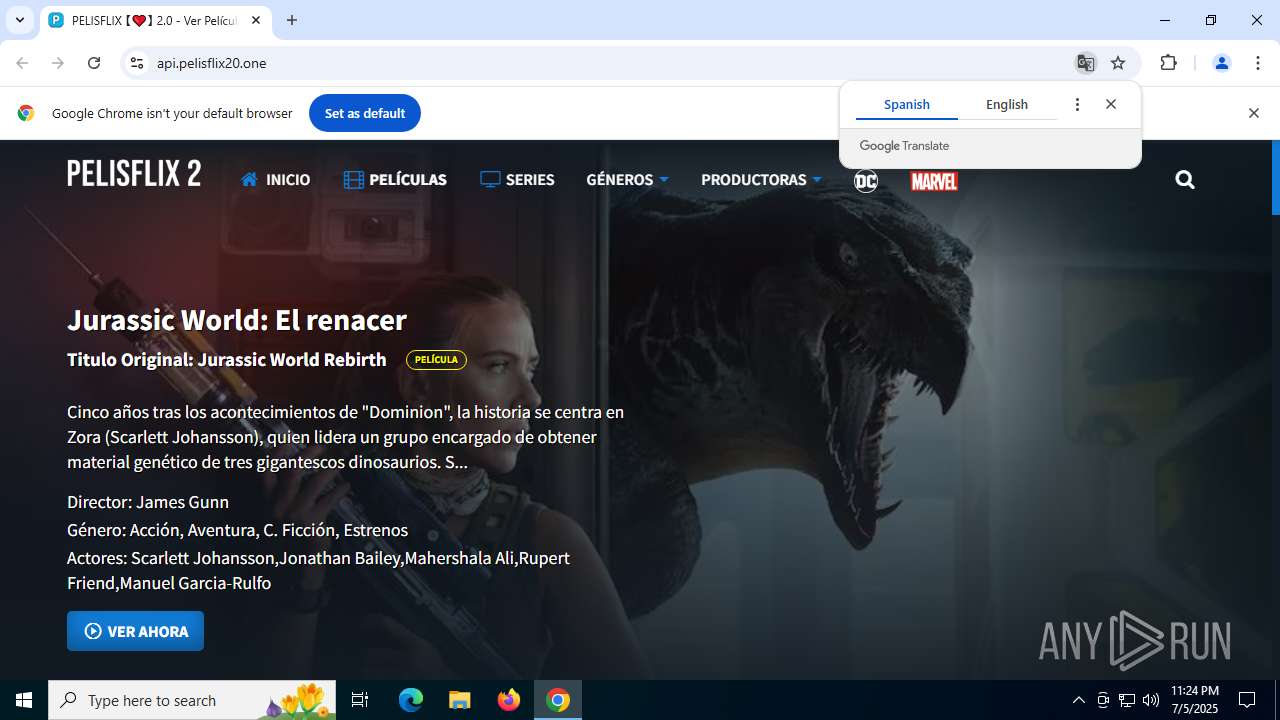Screen dimensions: 1280x720
Task: View site information icon in address bar
Action: click(137, 63)
